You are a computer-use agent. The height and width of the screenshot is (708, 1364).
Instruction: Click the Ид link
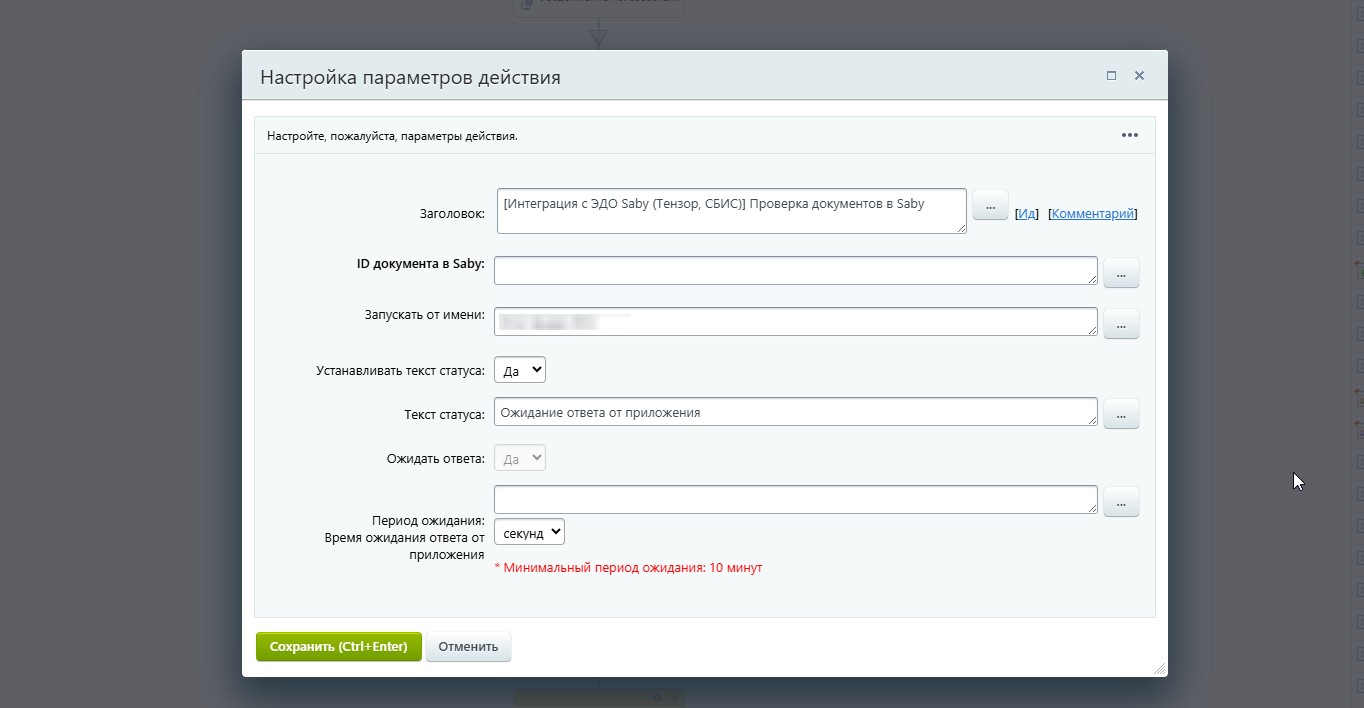coord(1027,214)
